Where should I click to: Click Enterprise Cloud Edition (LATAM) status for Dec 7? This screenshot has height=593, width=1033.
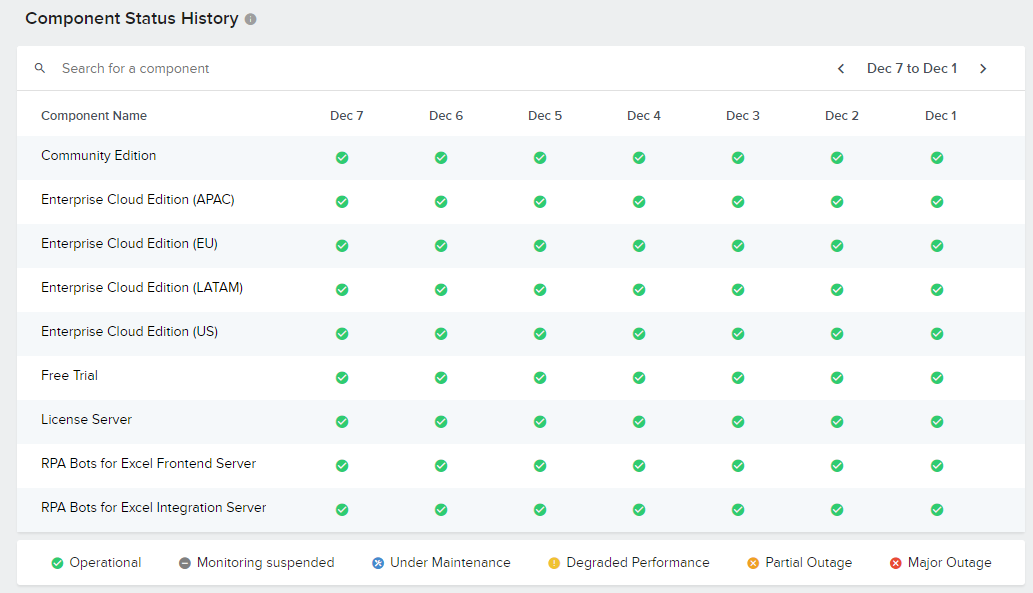342,290
